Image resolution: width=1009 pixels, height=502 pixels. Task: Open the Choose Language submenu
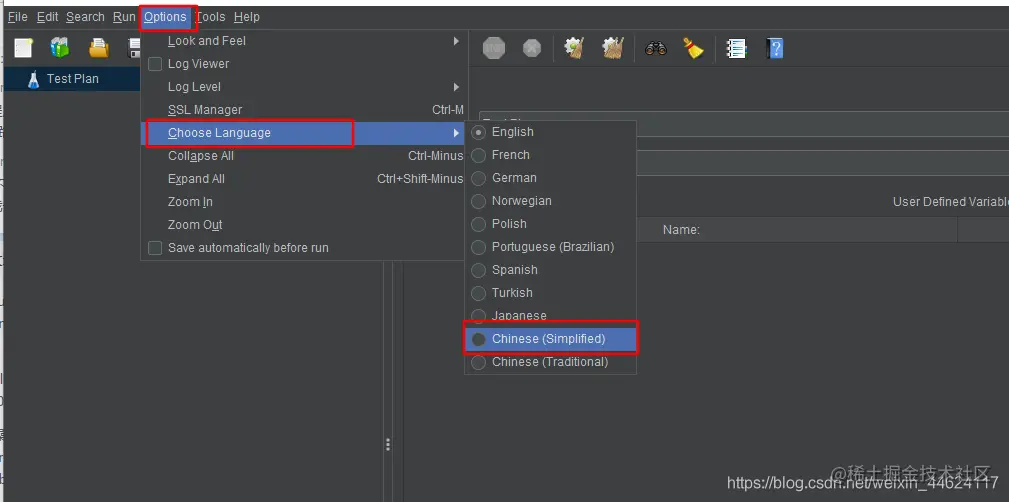tap(302, 133)
